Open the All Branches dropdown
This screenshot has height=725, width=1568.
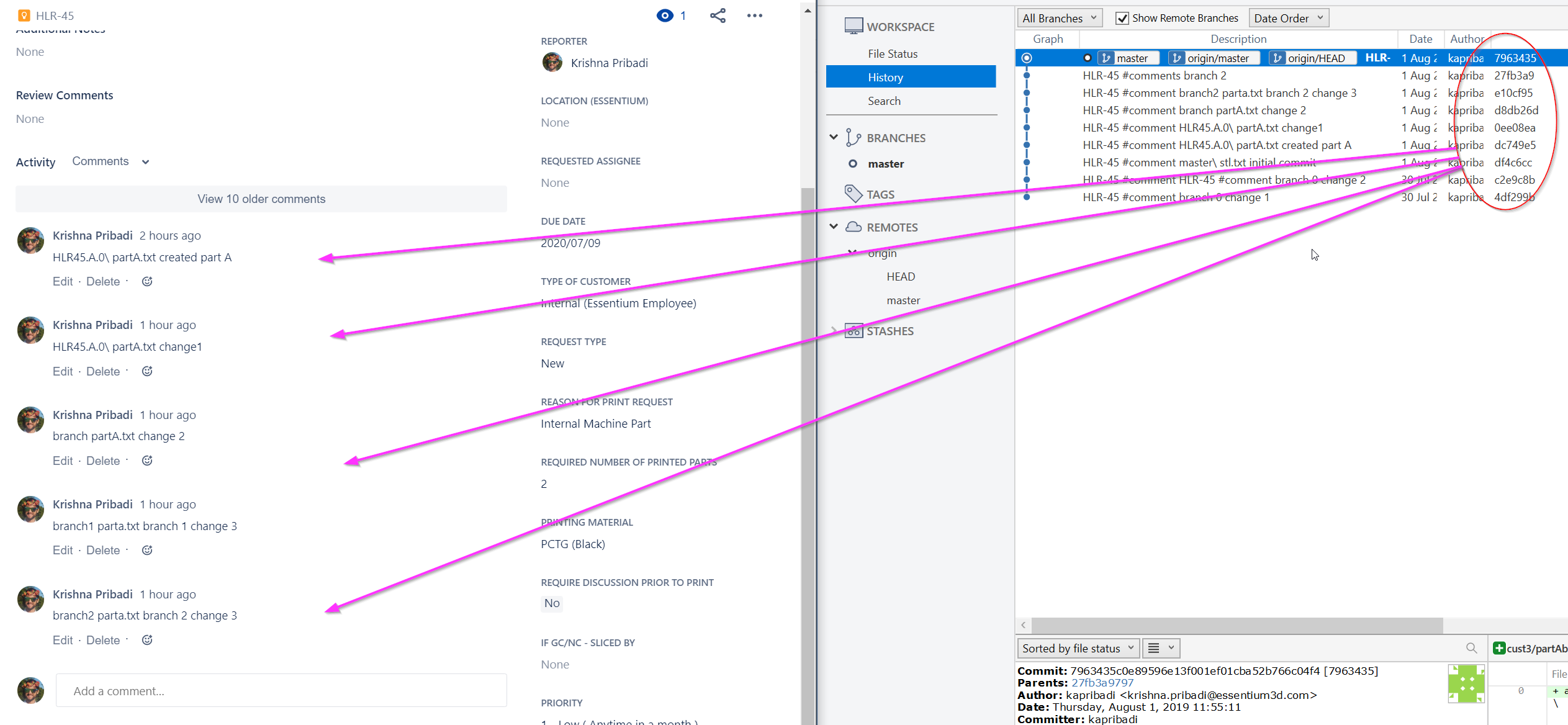tap(1059, 18)
